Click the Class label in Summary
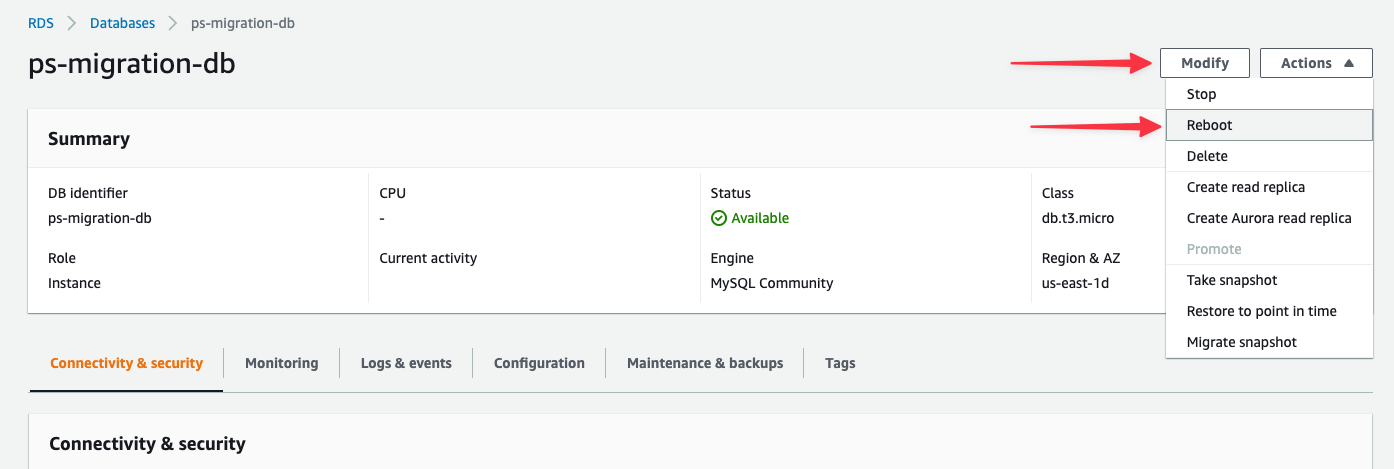Viewport: 1394px width, 469px height. coord(1058,193)
